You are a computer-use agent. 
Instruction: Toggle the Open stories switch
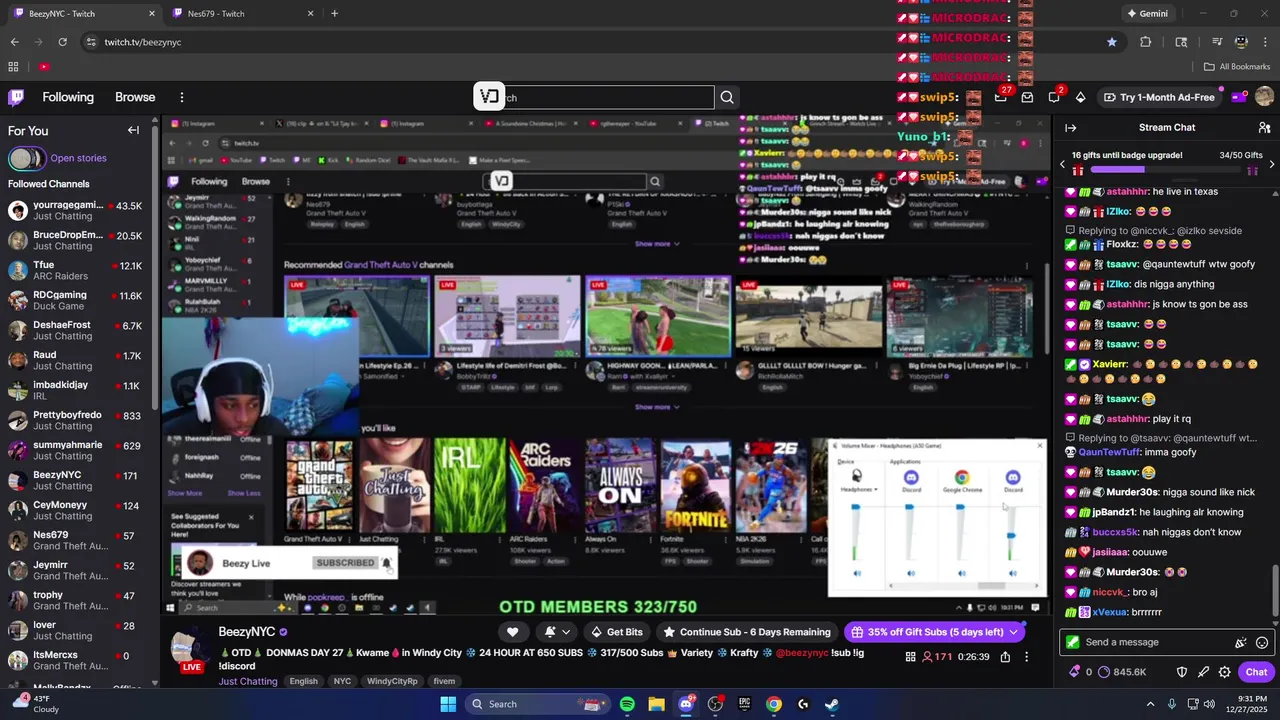(26, 158)
